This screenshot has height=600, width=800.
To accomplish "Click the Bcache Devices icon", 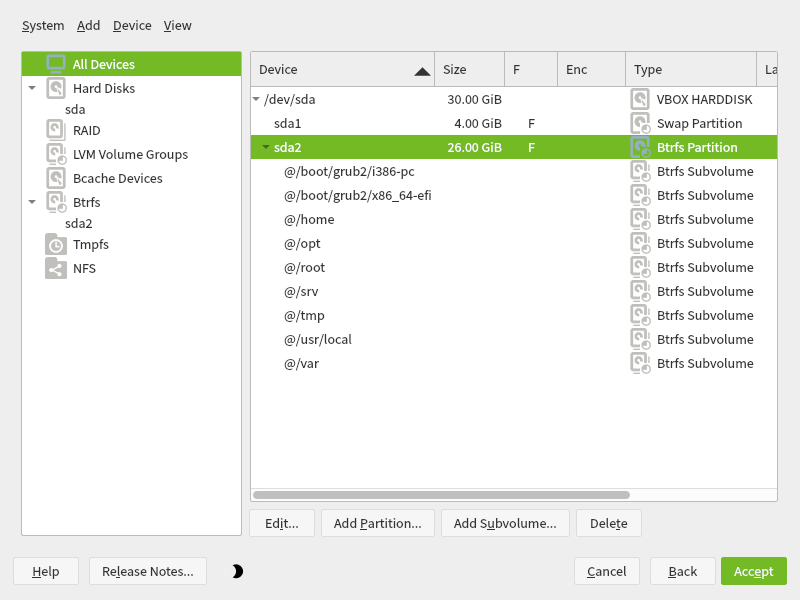I will pos(54,178).
